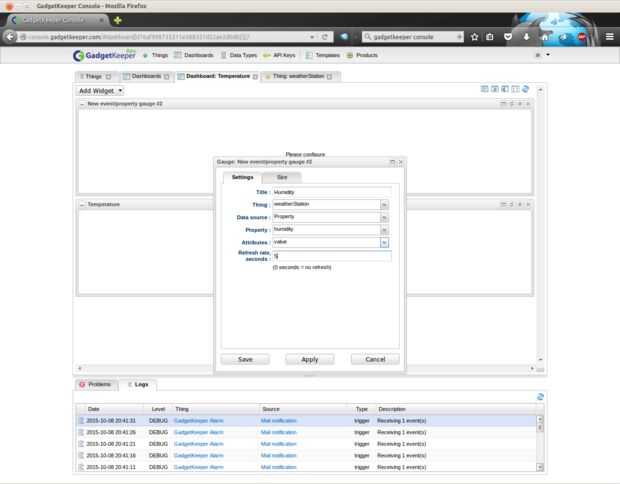This screenshot has height=484, width=620.
Task: Collapse the New event/property gauge #2 widget
Action: point(82,104)
